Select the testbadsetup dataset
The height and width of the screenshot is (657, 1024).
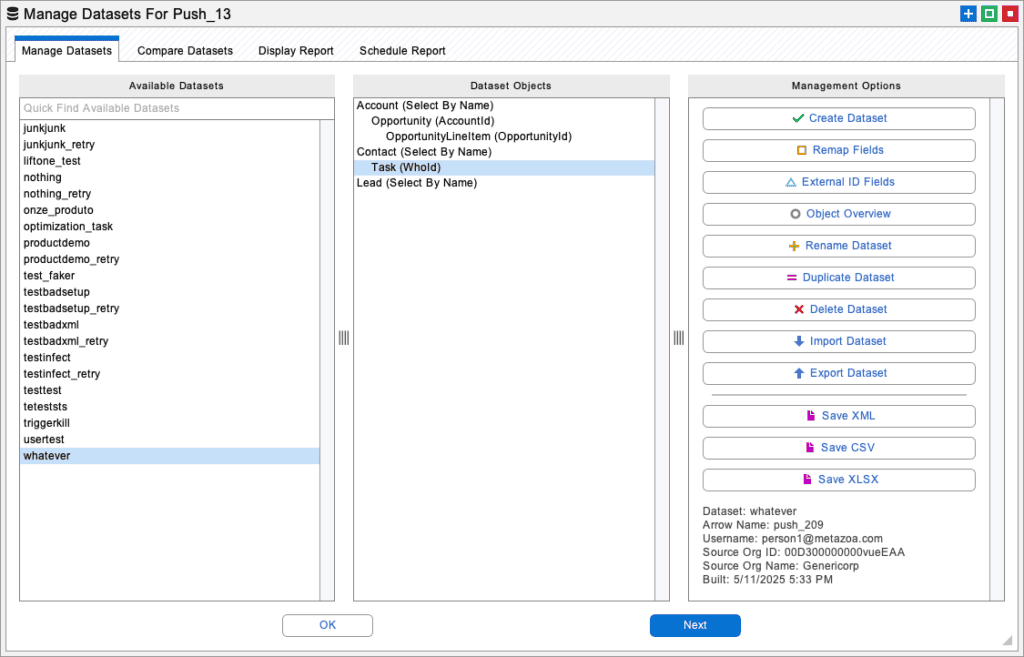[x=170, y=292]
